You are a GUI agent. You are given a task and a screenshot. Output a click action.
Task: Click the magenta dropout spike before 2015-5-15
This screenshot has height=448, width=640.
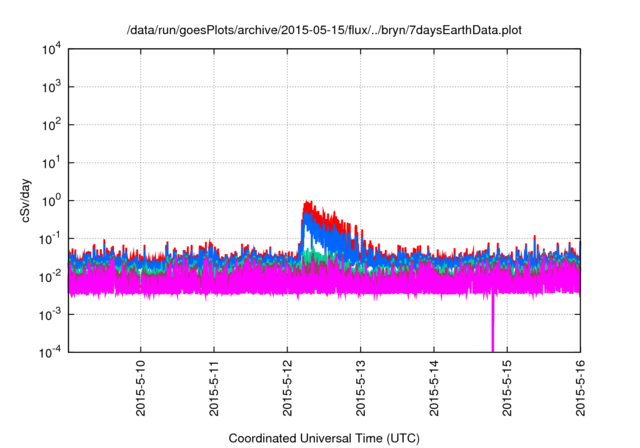click(493, 322)
